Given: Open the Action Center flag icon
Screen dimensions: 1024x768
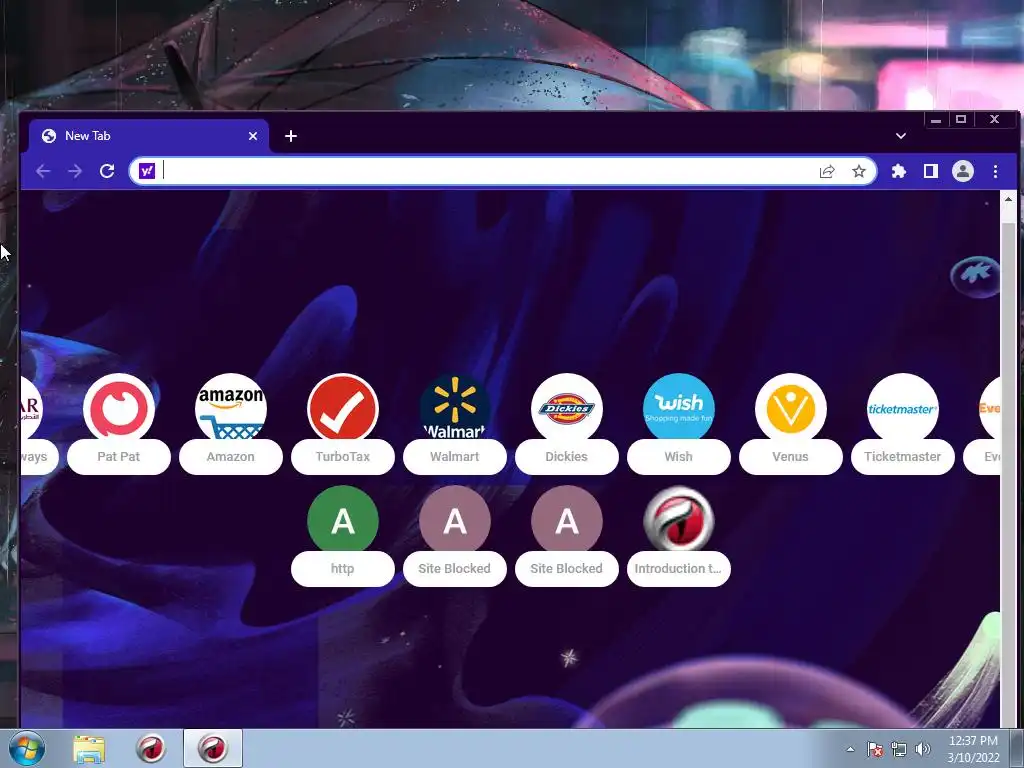Looking at the screenshot, I should (874, 749).
